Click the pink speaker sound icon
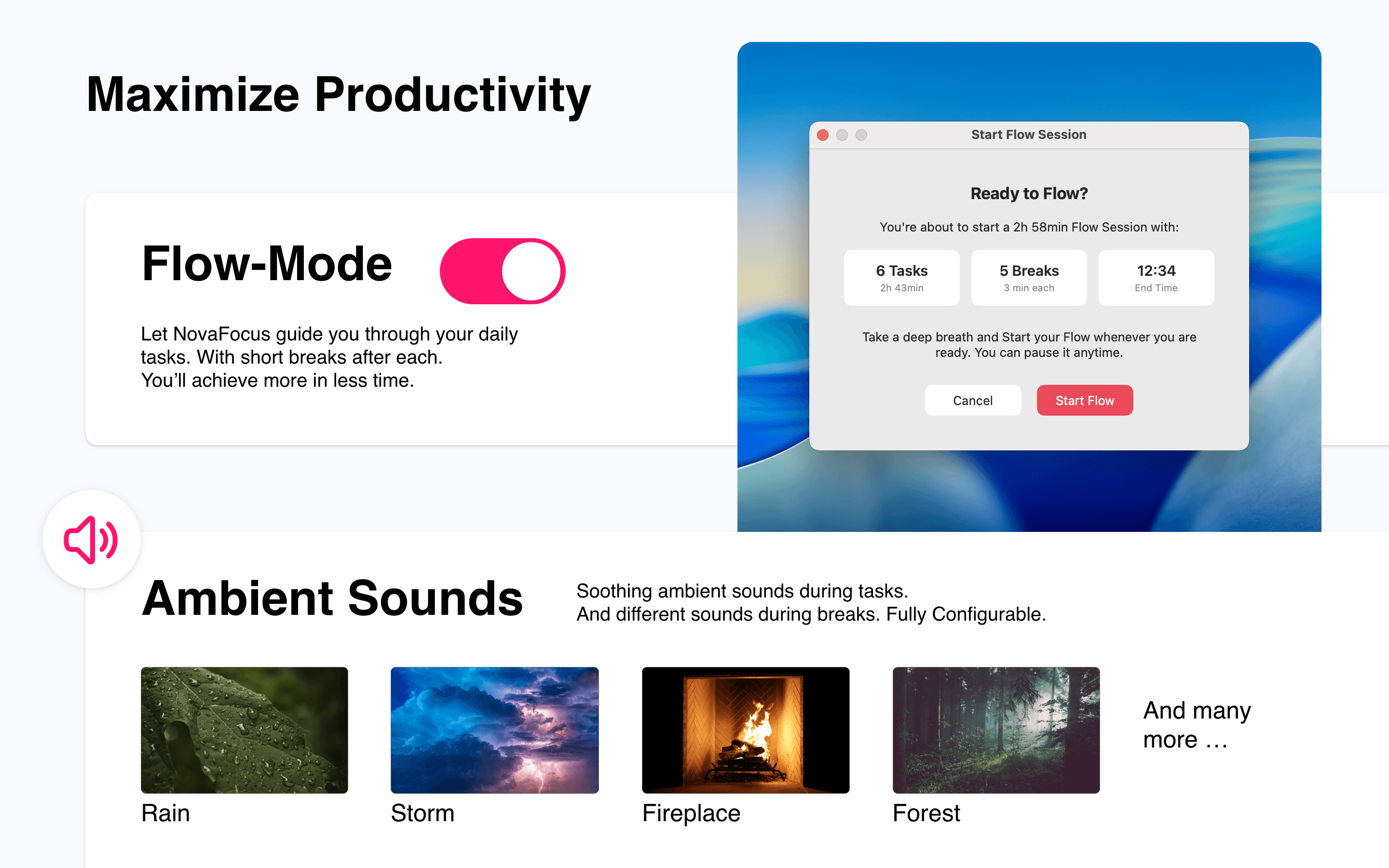 pos(91,539)
